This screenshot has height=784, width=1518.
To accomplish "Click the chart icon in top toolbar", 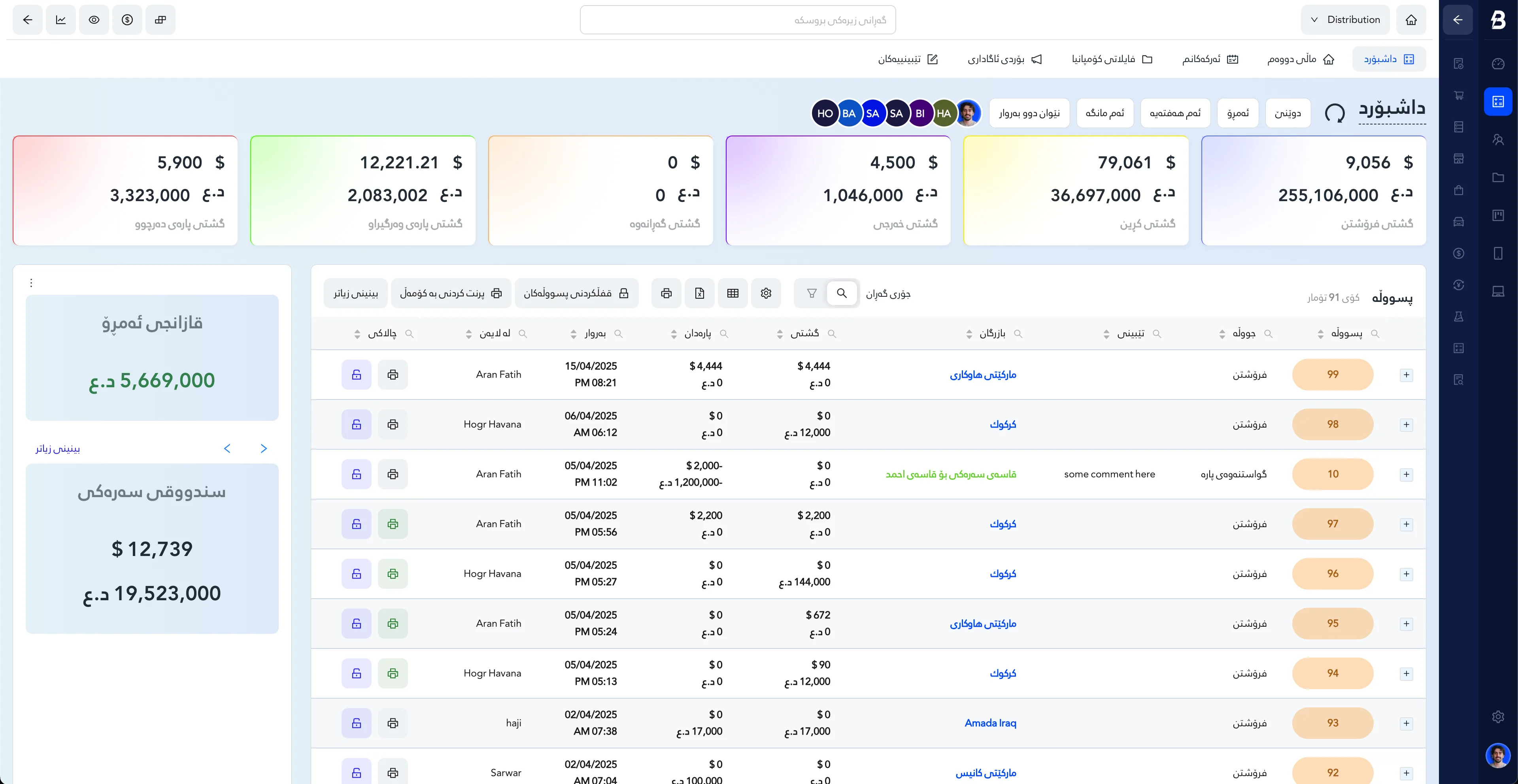I will coord(61,19).
